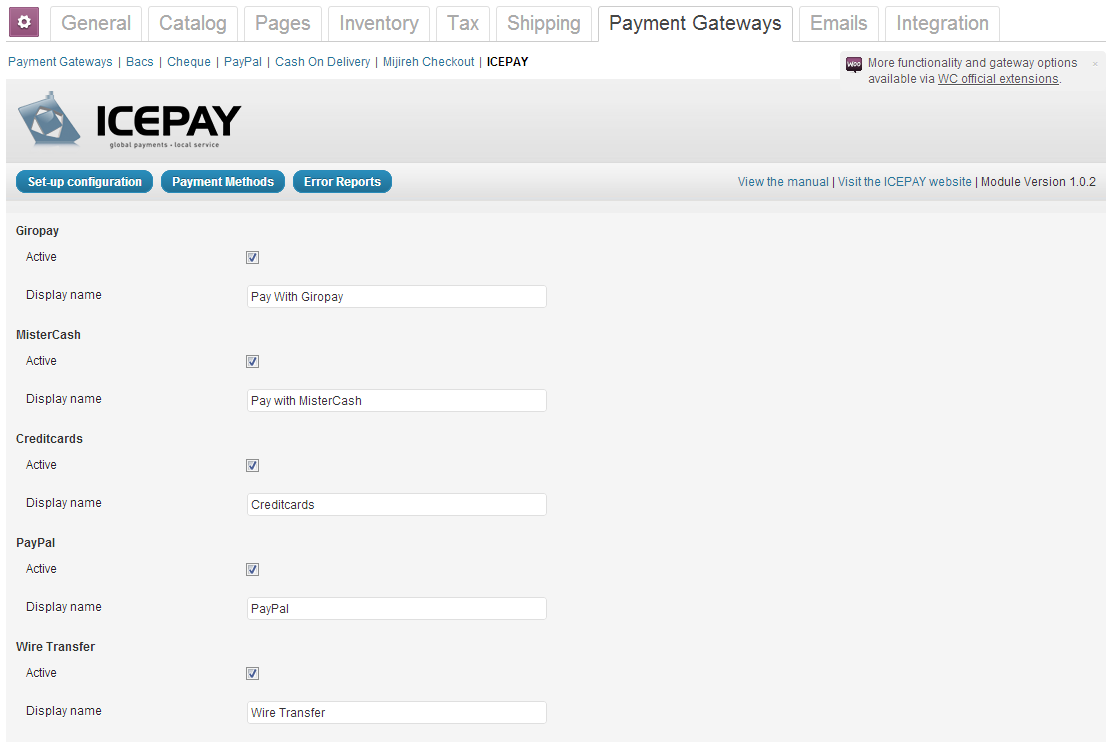Switch to the General tab
This screenshot has height=742, width=1117.
pos(96,23)
